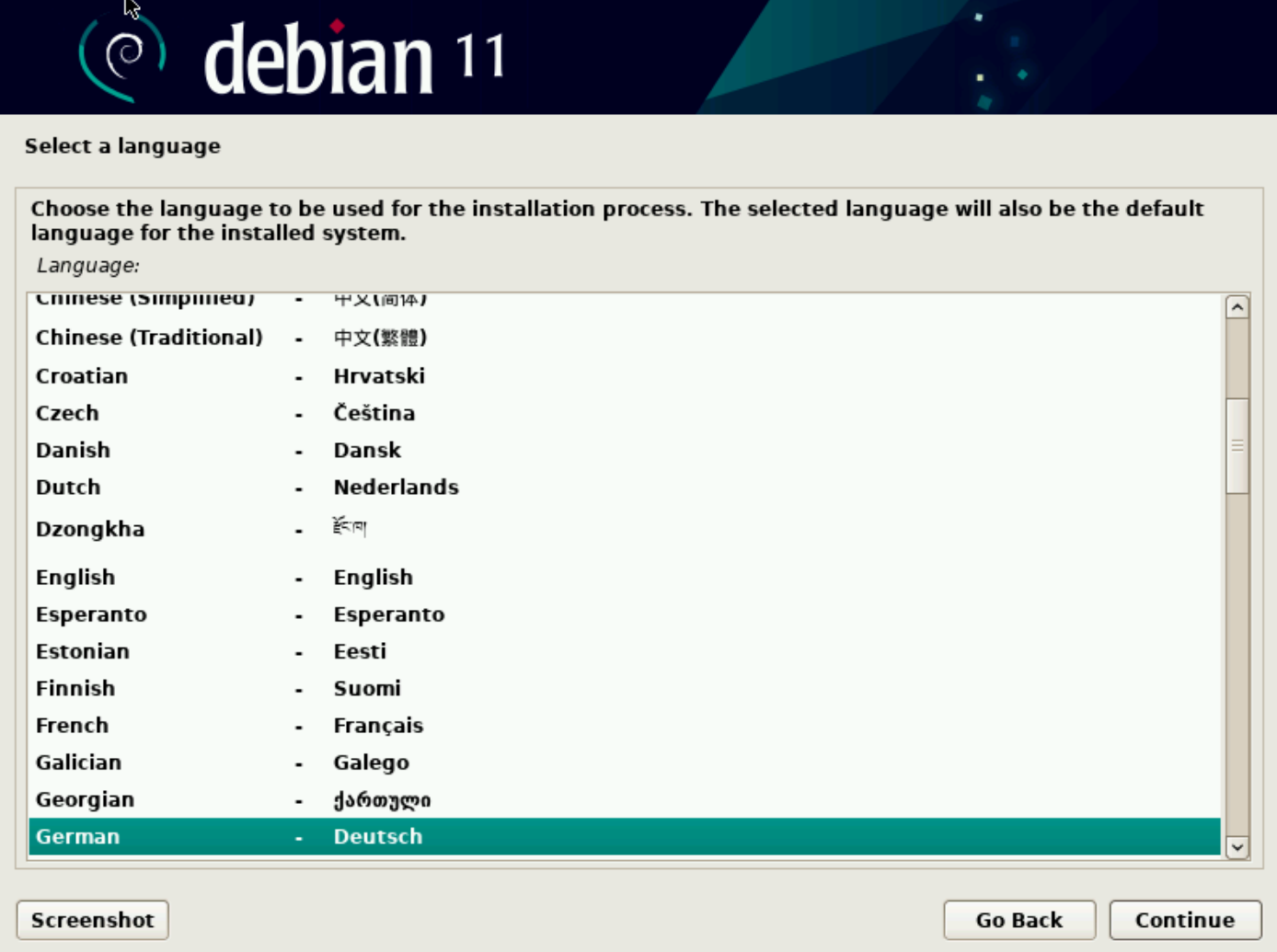The width and height of the screenshot is (1277, 952).
Task: Select Danish - Dansk row
Action: click(625, 450)
